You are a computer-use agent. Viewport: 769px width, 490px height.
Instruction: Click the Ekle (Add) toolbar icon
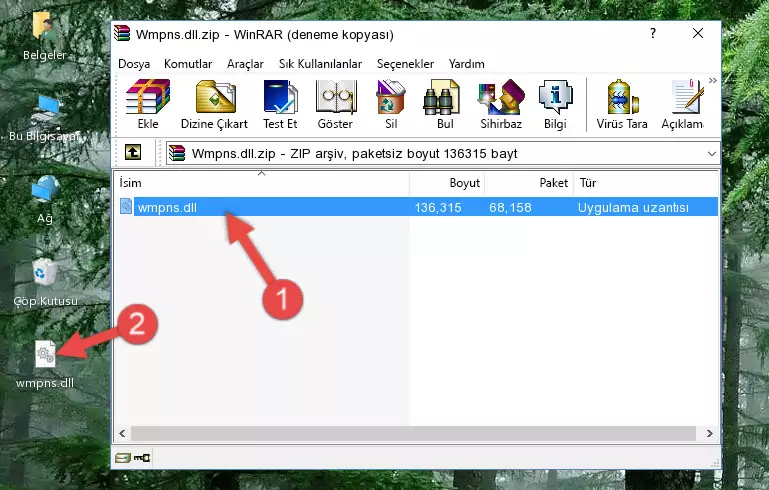tap(148, 97)
